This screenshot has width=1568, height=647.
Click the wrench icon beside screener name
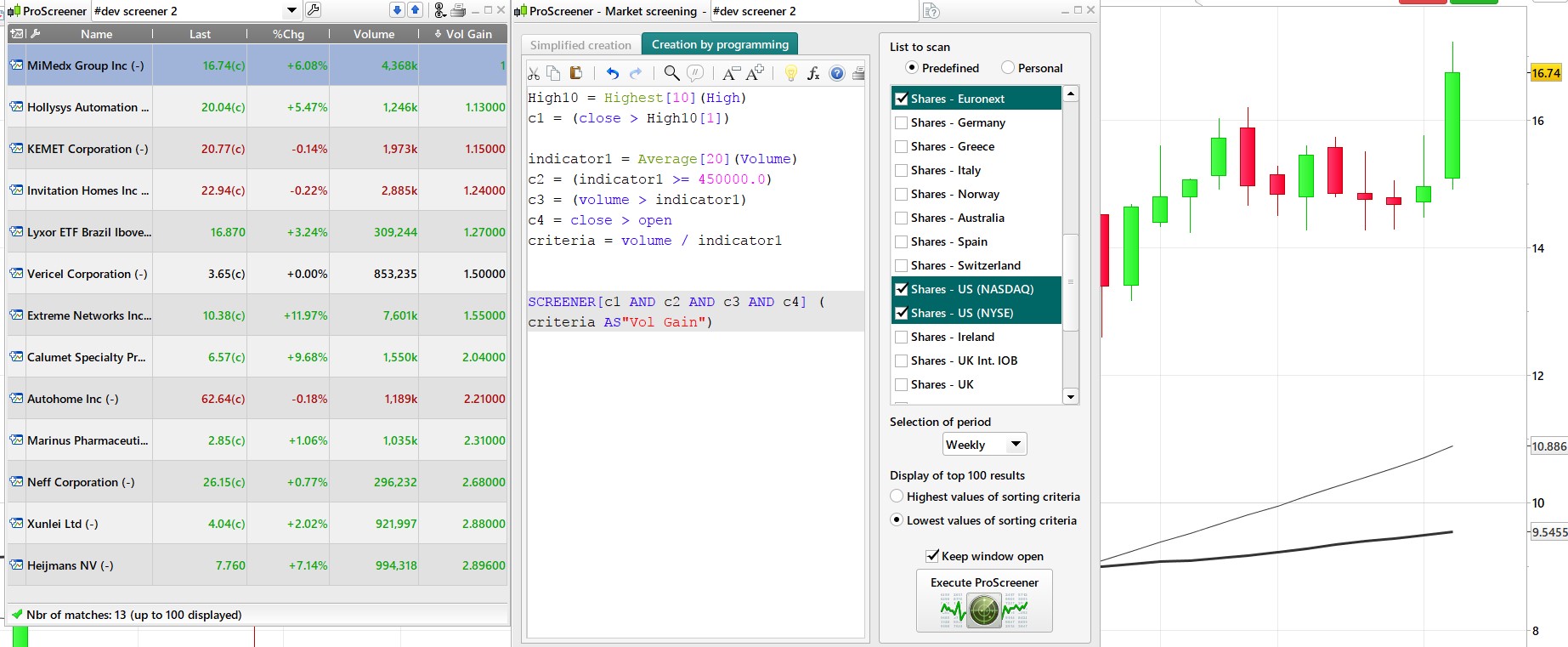click(314, 10)
